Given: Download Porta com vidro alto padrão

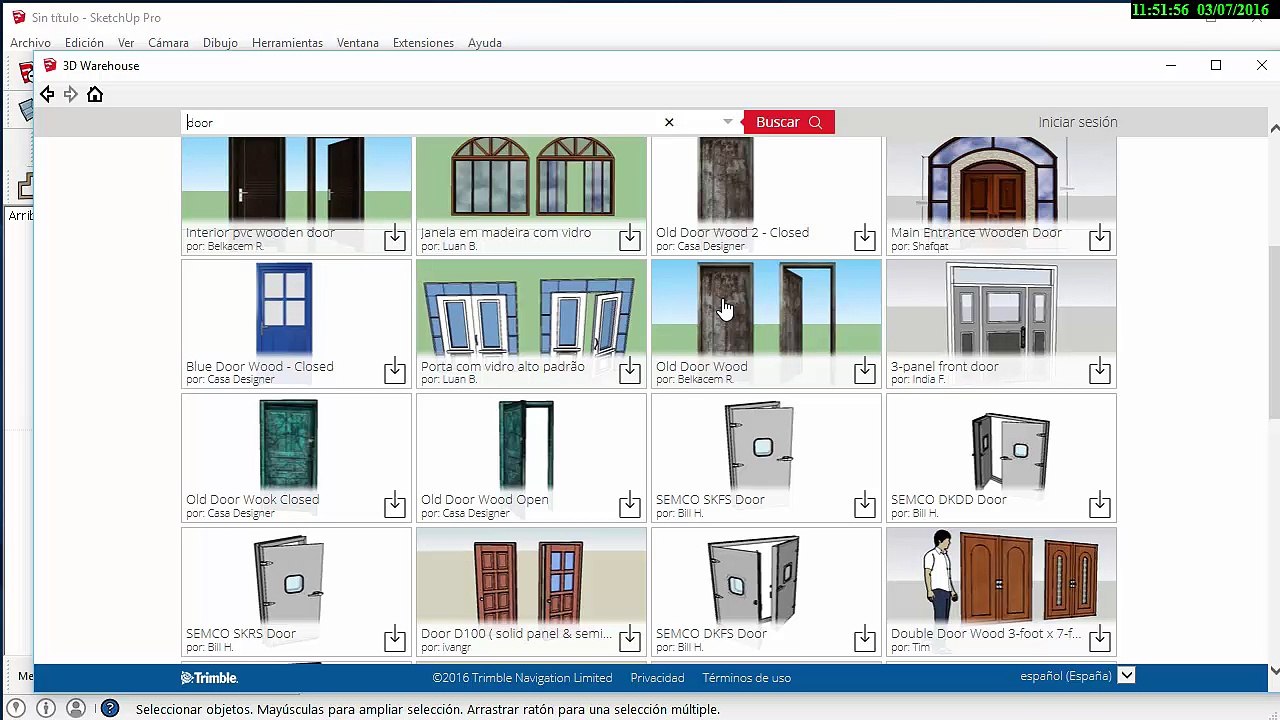Looking at the screenshot, I should point(630,371).
